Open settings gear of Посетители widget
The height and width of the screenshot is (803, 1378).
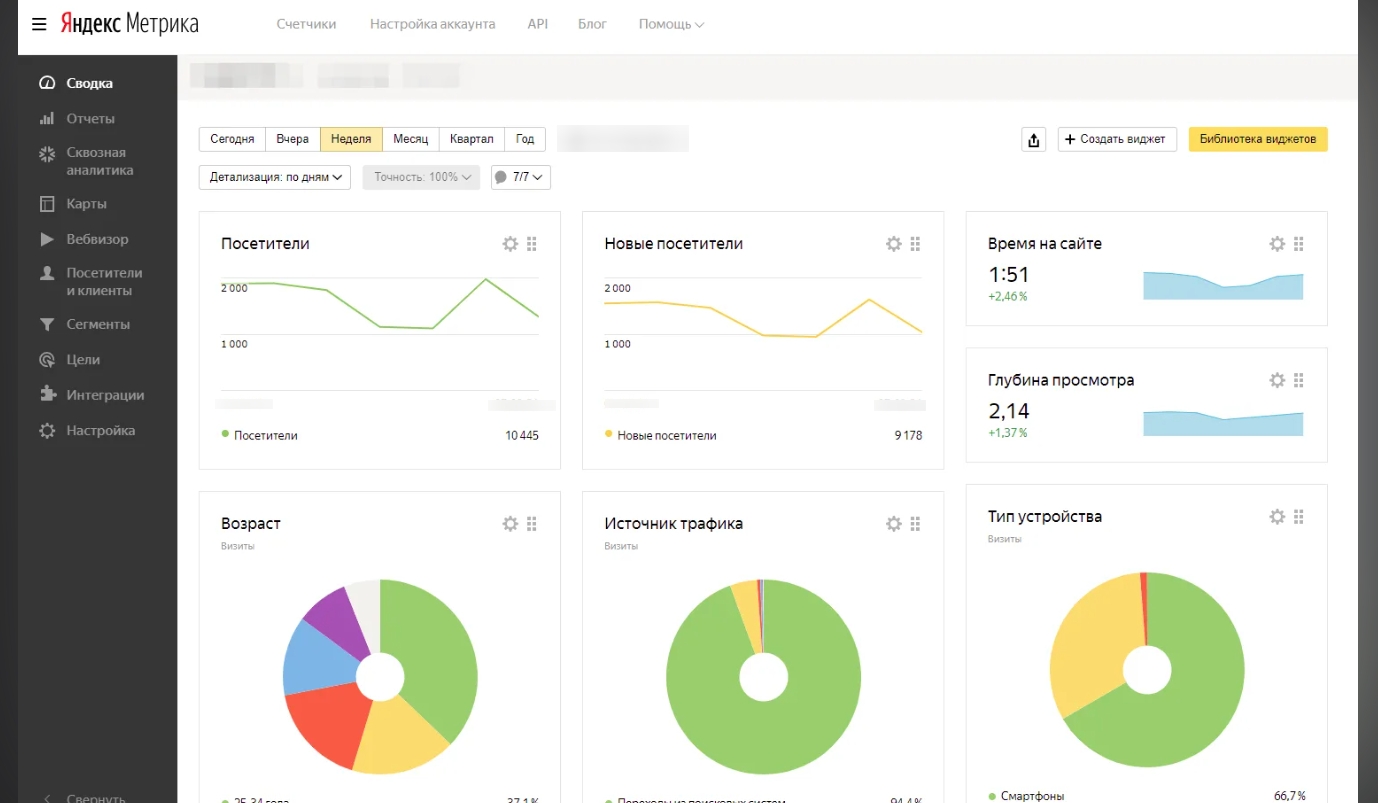pyautogui.click(x=510, y=244)
